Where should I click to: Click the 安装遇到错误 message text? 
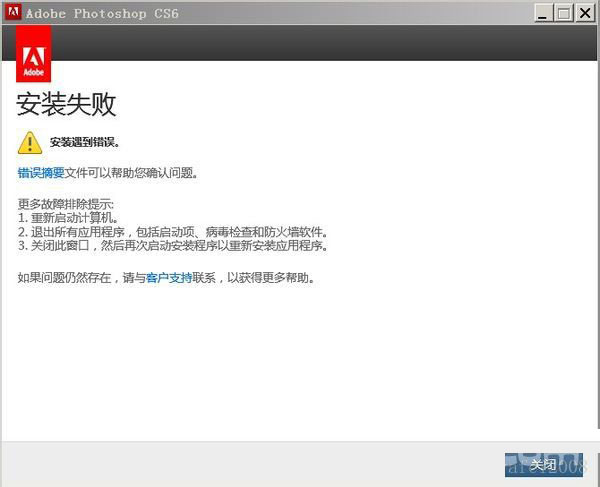point(85,142)
